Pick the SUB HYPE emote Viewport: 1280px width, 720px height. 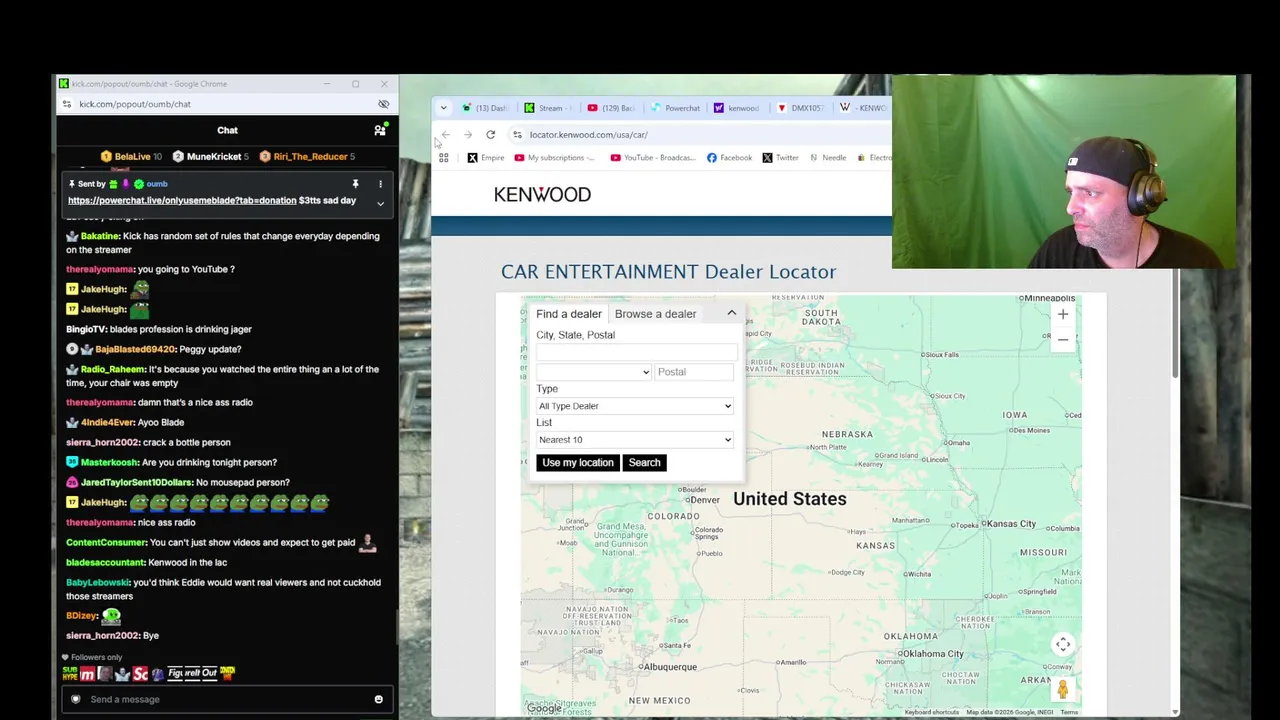pos(70,674)
